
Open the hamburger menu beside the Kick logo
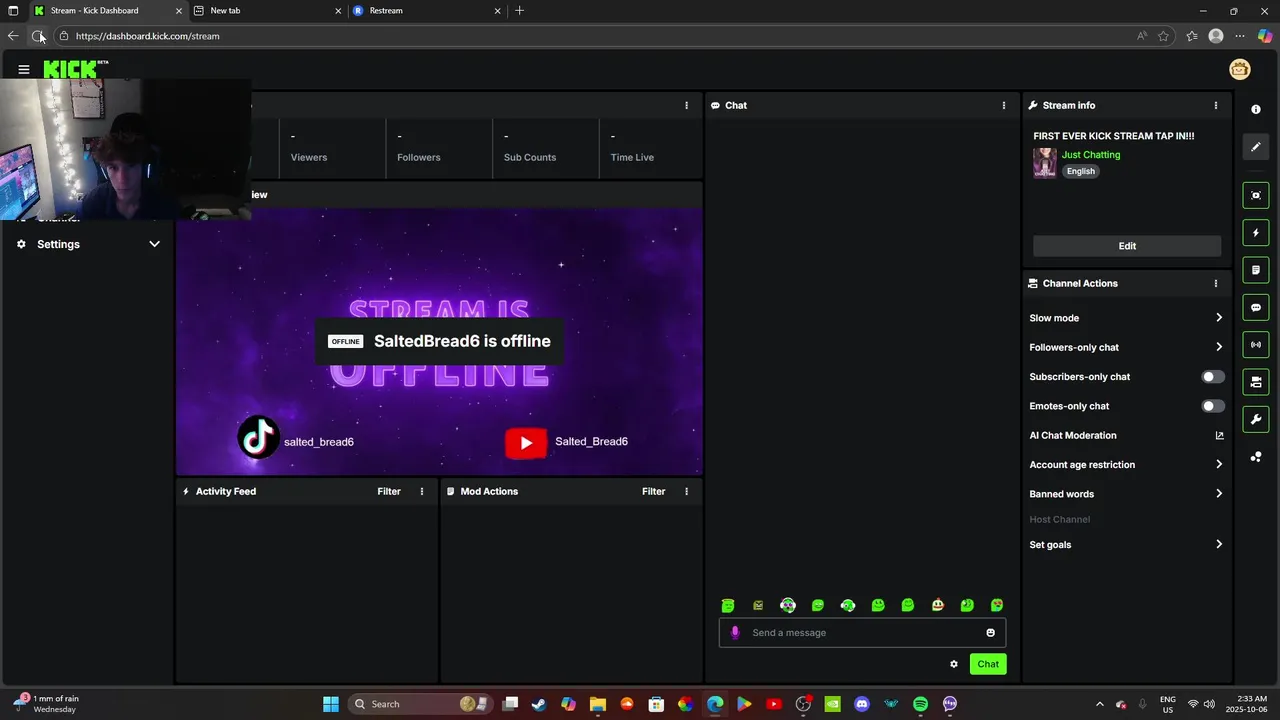point(24,69)
